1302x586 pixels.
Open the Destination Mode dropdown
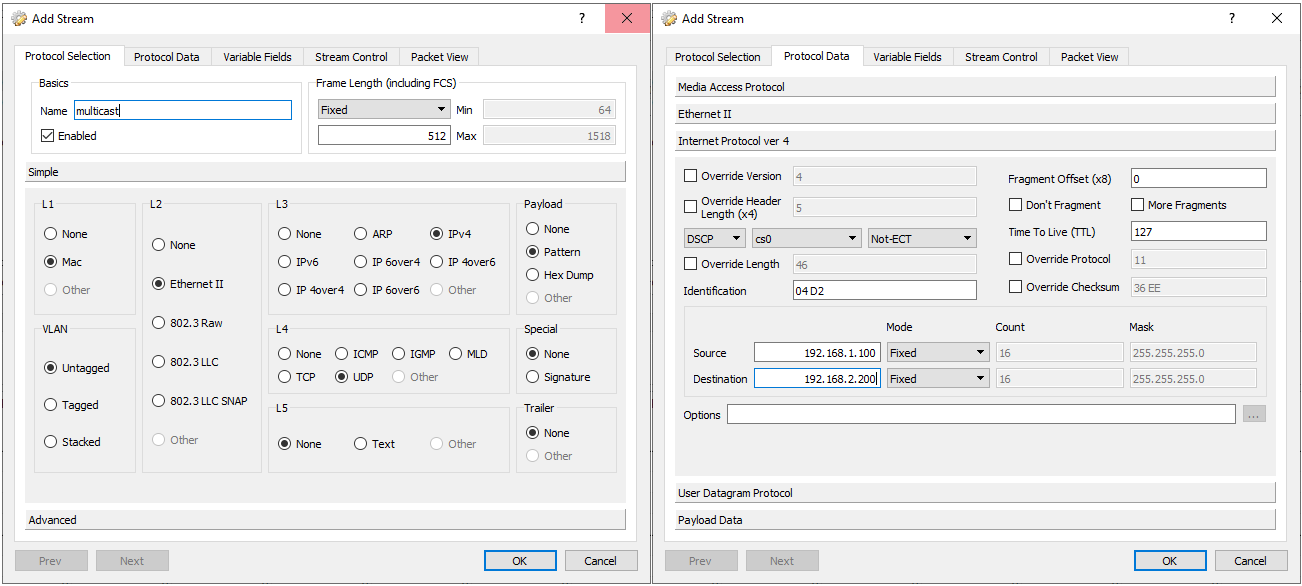click(x=937, y=378)
